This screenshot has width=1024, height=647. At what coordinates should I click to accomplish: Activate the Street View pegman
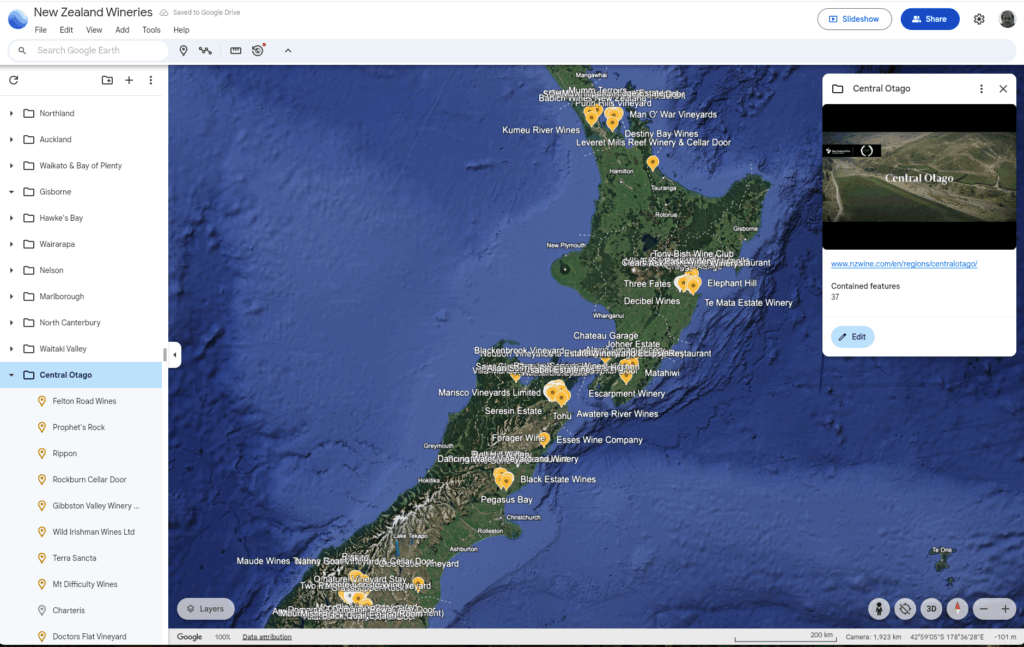[x=879, y=609]
